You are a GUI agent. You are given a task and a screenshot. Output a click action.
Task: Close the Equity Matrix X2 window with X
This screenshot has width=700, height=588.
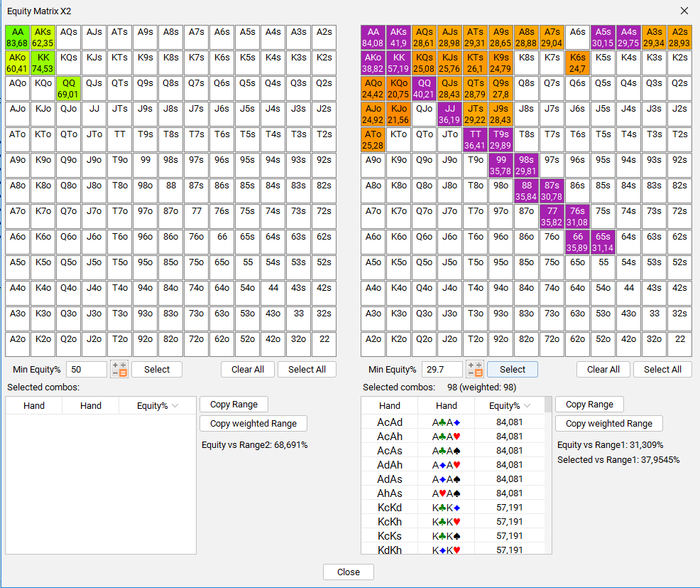pos(684,11)
